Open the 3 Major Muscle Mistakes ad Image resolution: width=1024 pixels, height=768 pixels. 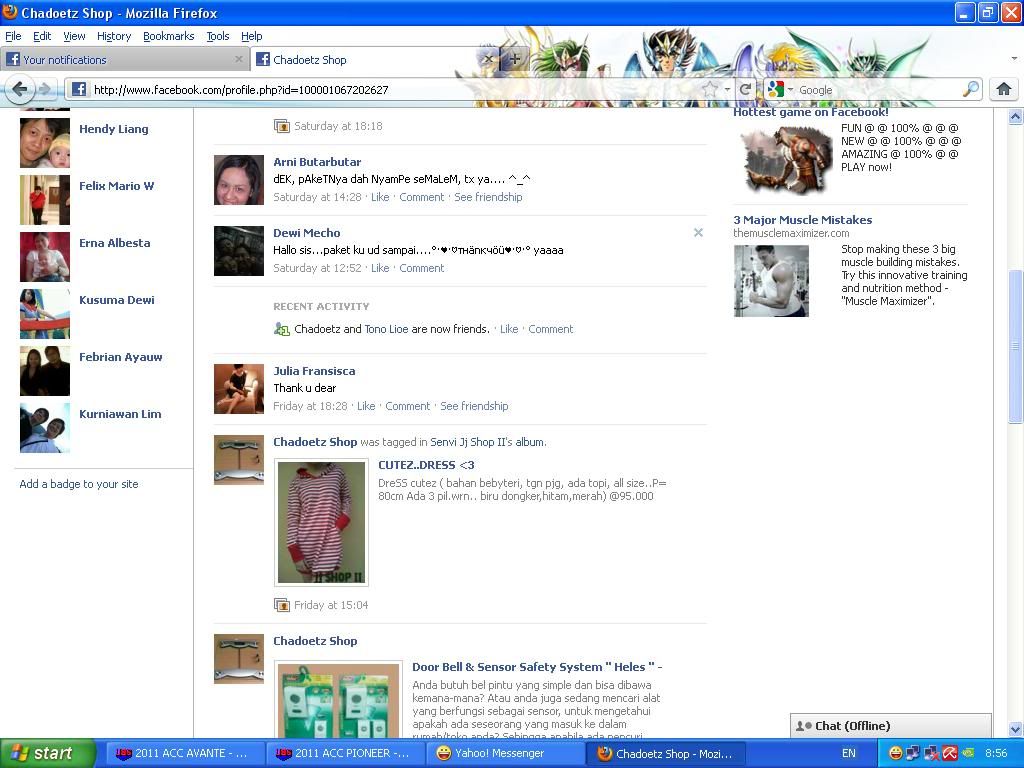point(803,220)
